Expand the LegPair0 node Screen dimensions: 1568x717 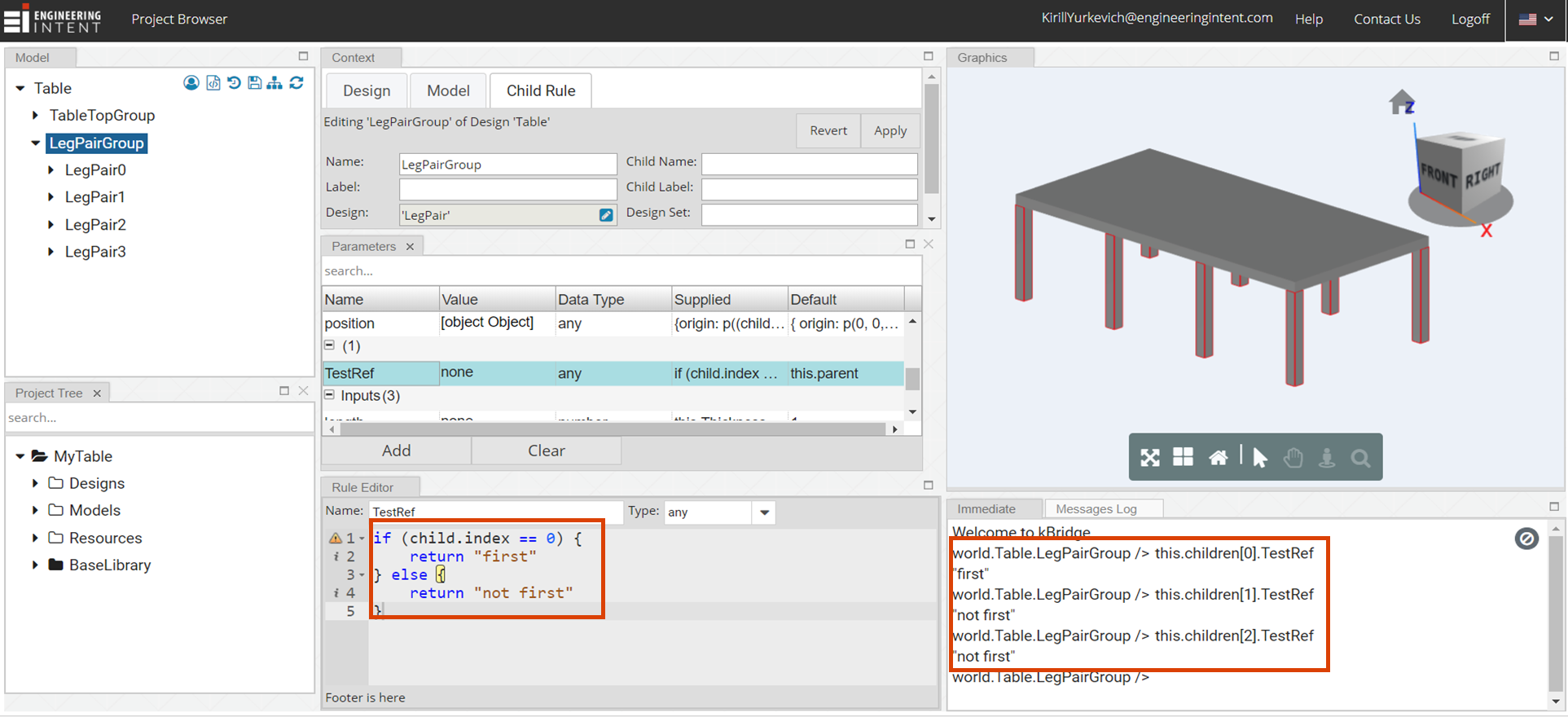tap(51, 170)
